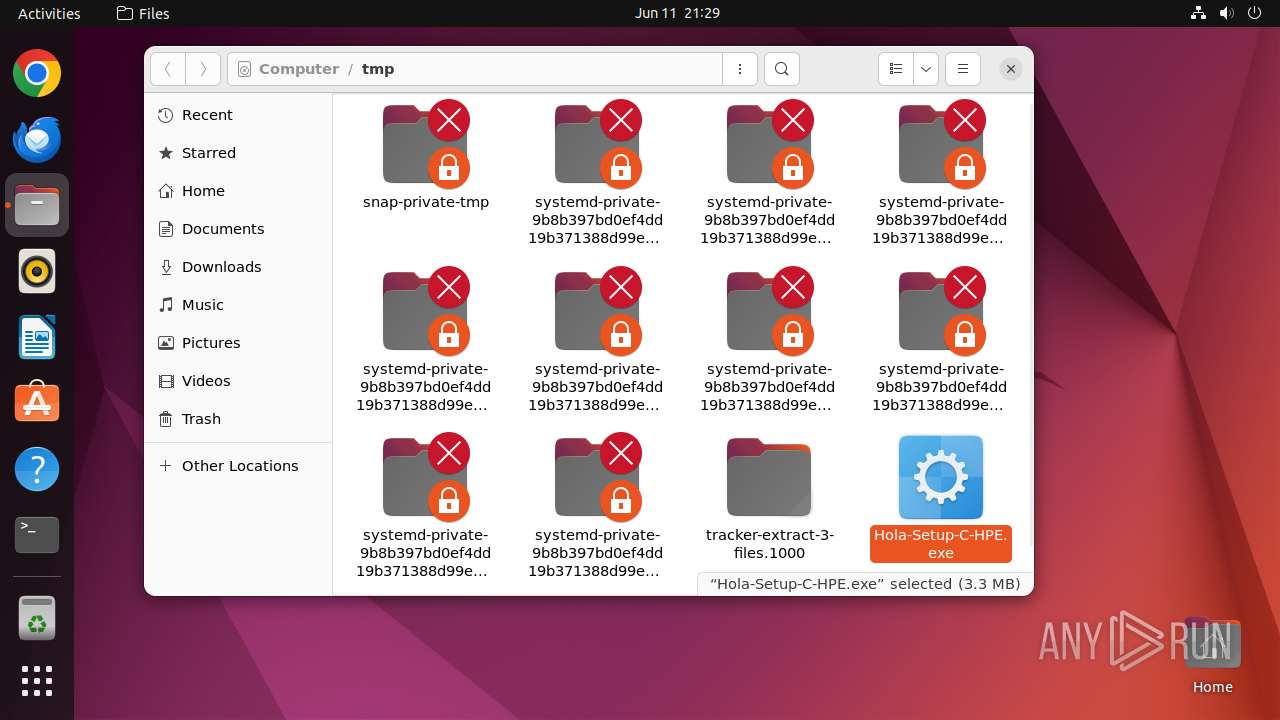The height and width of the screenshot is (720, 1280).
Task: Click the volume icon in top bar
Action: coord(1226,13)
